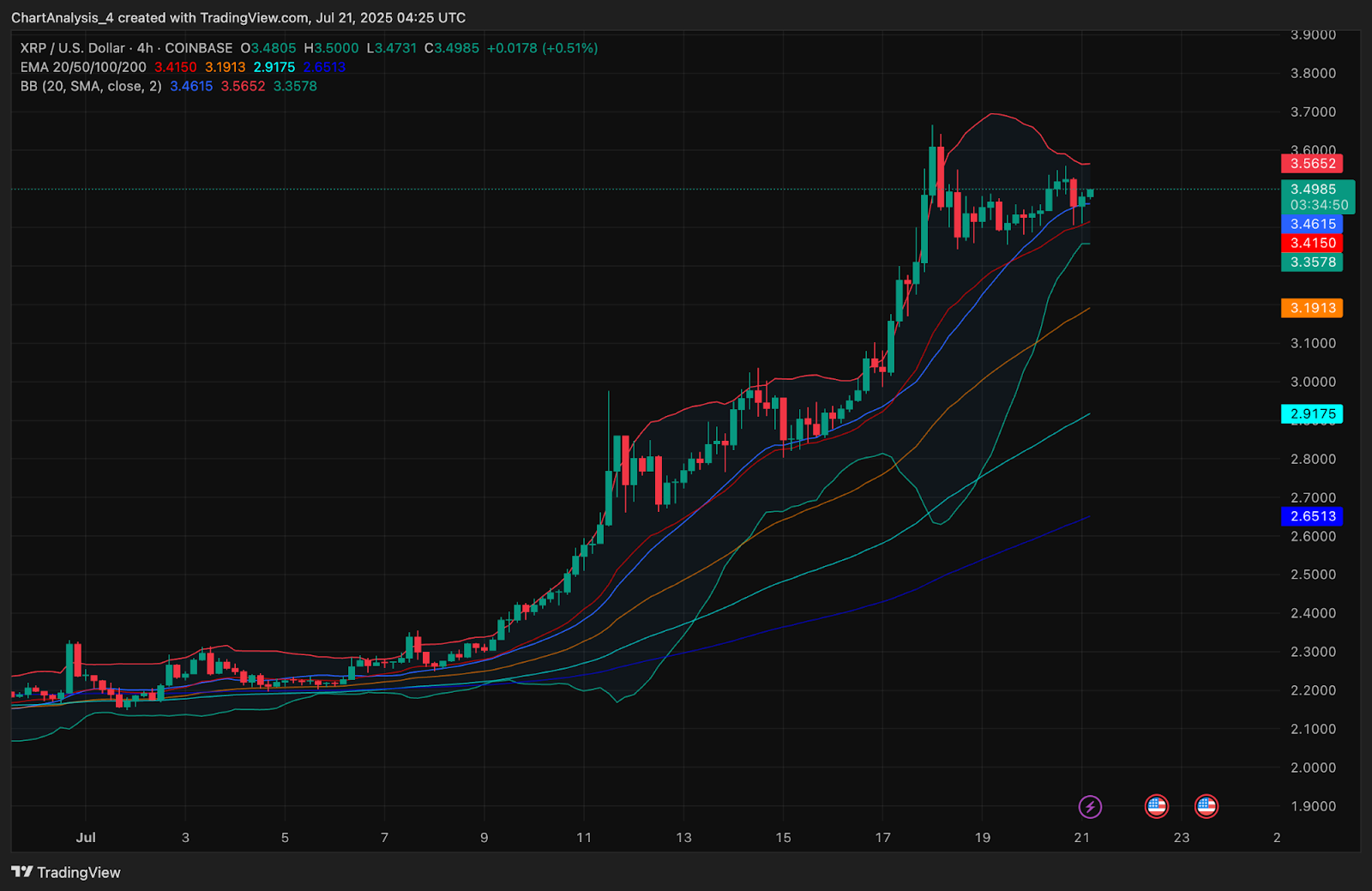Open the XRP / U.S. Dollar symbol legend
The image size is (1372, 891).
pyautogui.click(x=126, y=48)
